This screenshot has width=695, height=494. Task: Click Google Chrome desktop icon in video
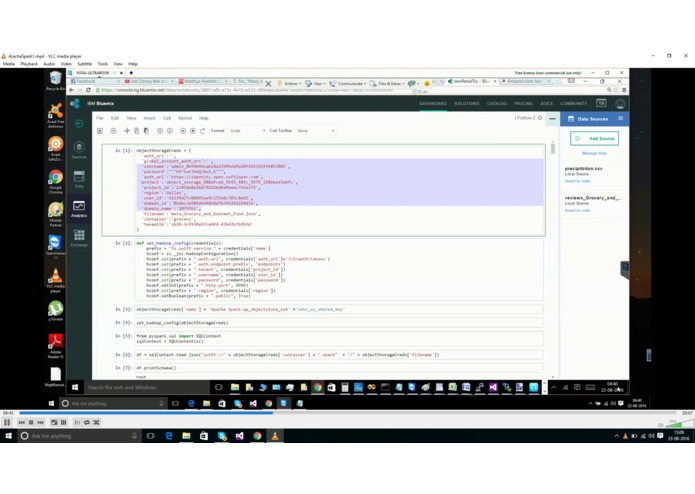[55, 181]
